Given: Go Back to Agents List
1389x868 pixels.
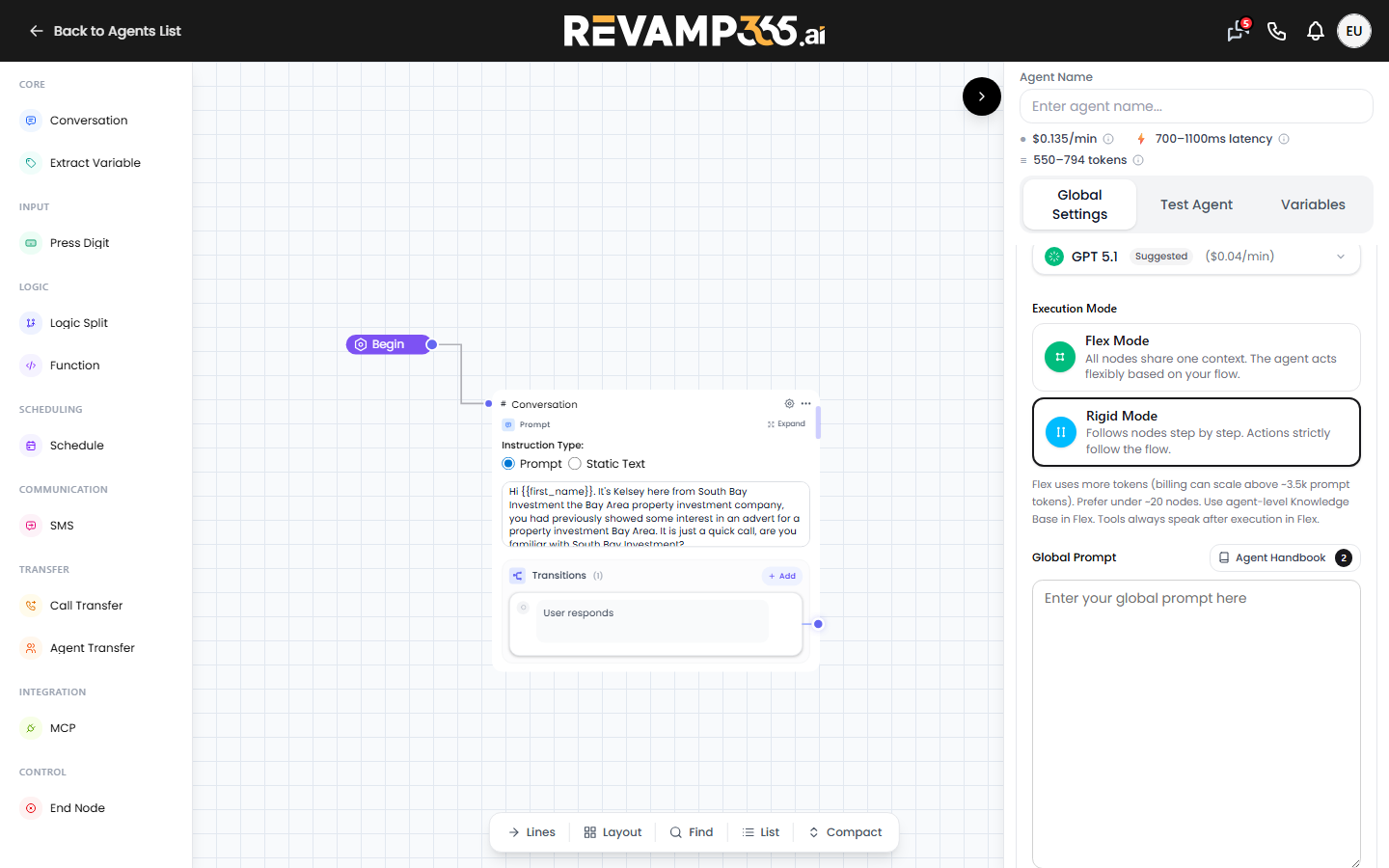Looking at the screenshot, I should pos(105,31).
